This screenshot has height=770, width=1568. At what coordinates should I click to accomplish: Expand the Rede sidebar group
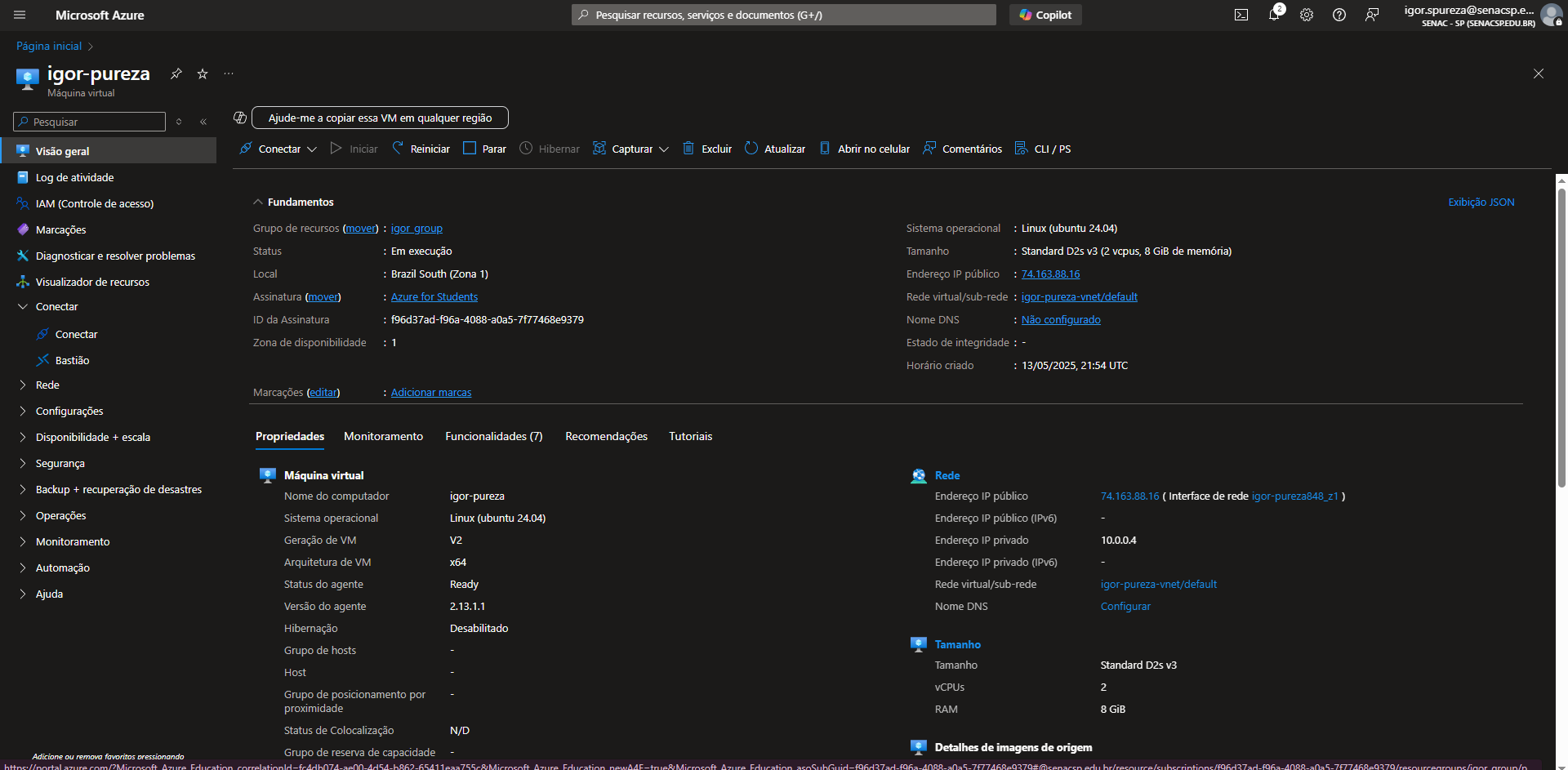tap(23, 385)
